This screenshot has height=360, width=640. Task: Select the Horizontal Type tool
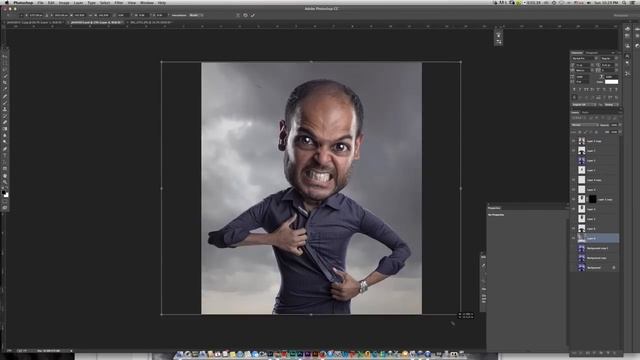[5, 155]
